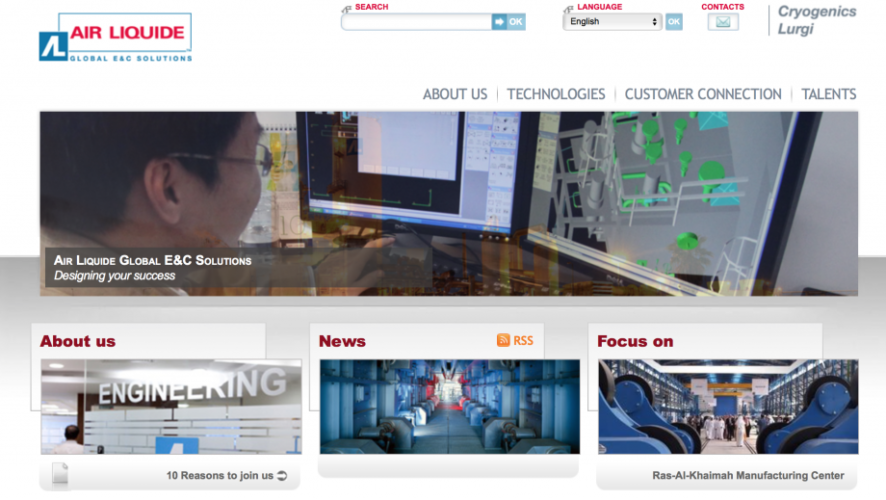The image size is (886, 500).
Task: Click the RSS text link
Action: click(x=523, y=341)
